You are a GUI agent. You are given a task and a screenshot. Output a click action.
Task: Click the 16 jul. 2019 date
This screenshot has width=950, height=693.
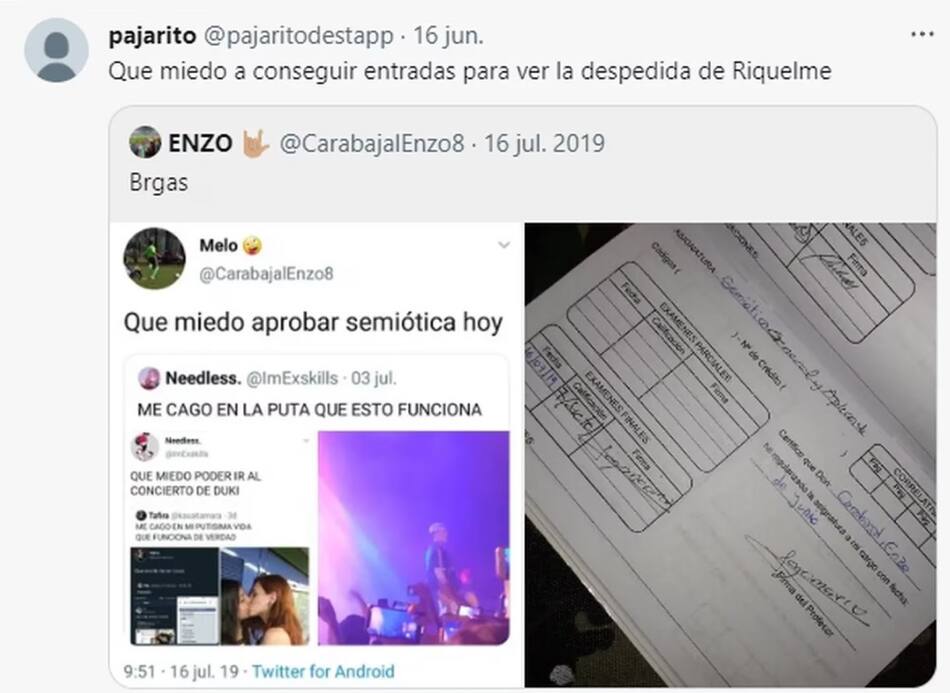click(544, 144)
